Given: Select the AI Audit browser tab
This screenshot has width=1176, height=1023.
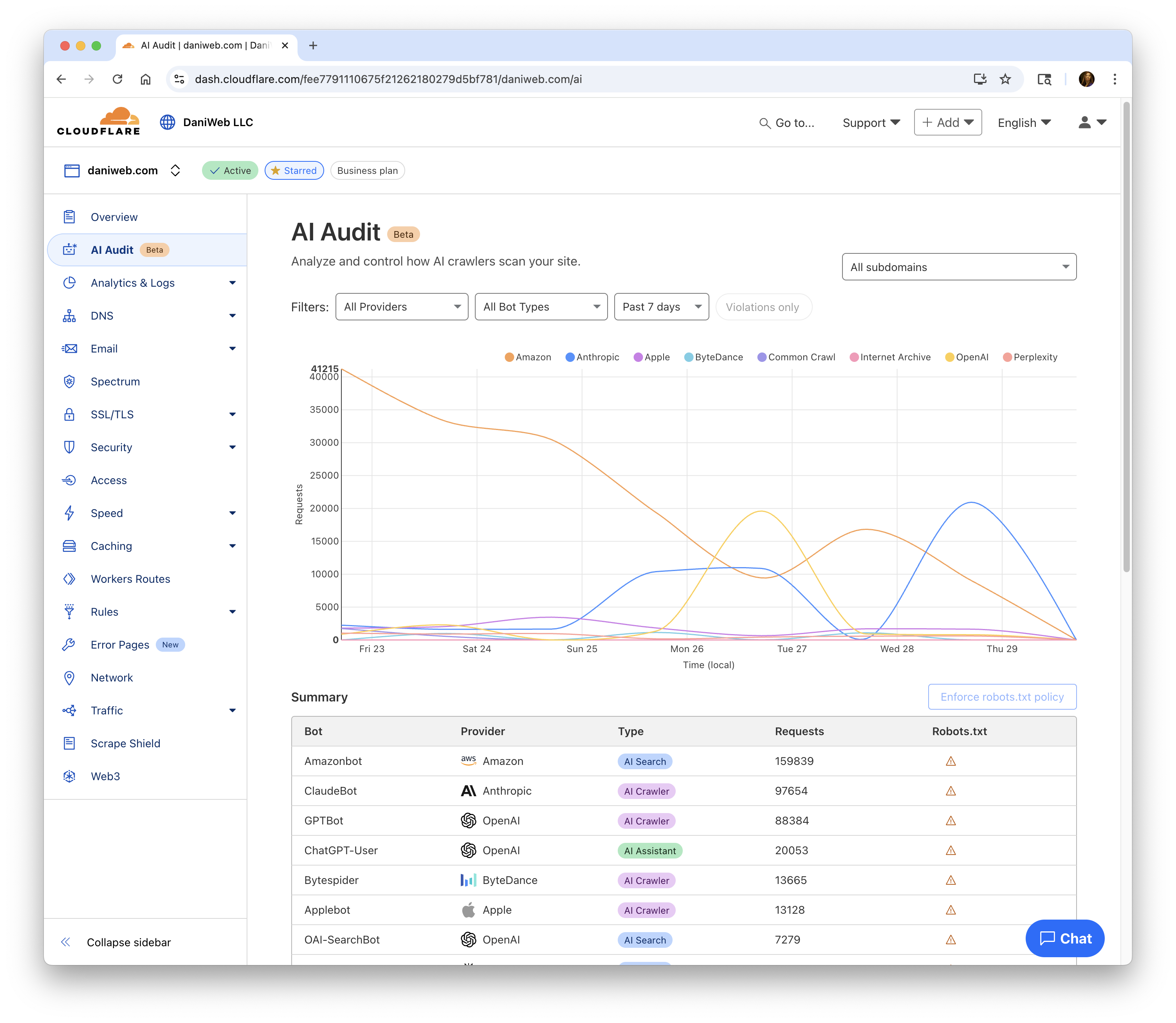Looking at the screenshot, I should pyautogui.click(x=206, y=46).
